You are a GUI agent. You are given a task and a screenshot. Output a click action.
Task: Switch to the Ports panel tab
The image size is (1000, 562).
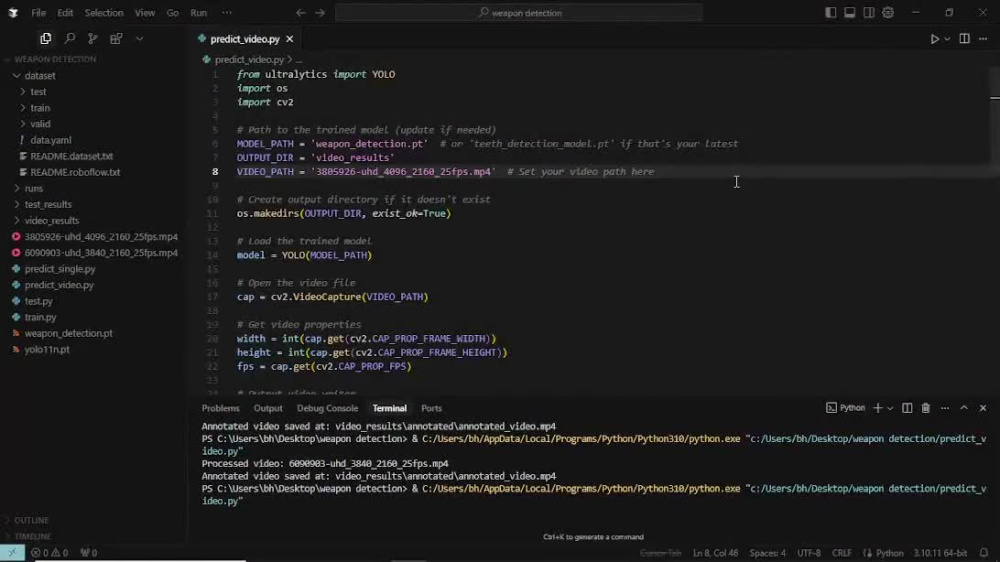pos(431,408)
